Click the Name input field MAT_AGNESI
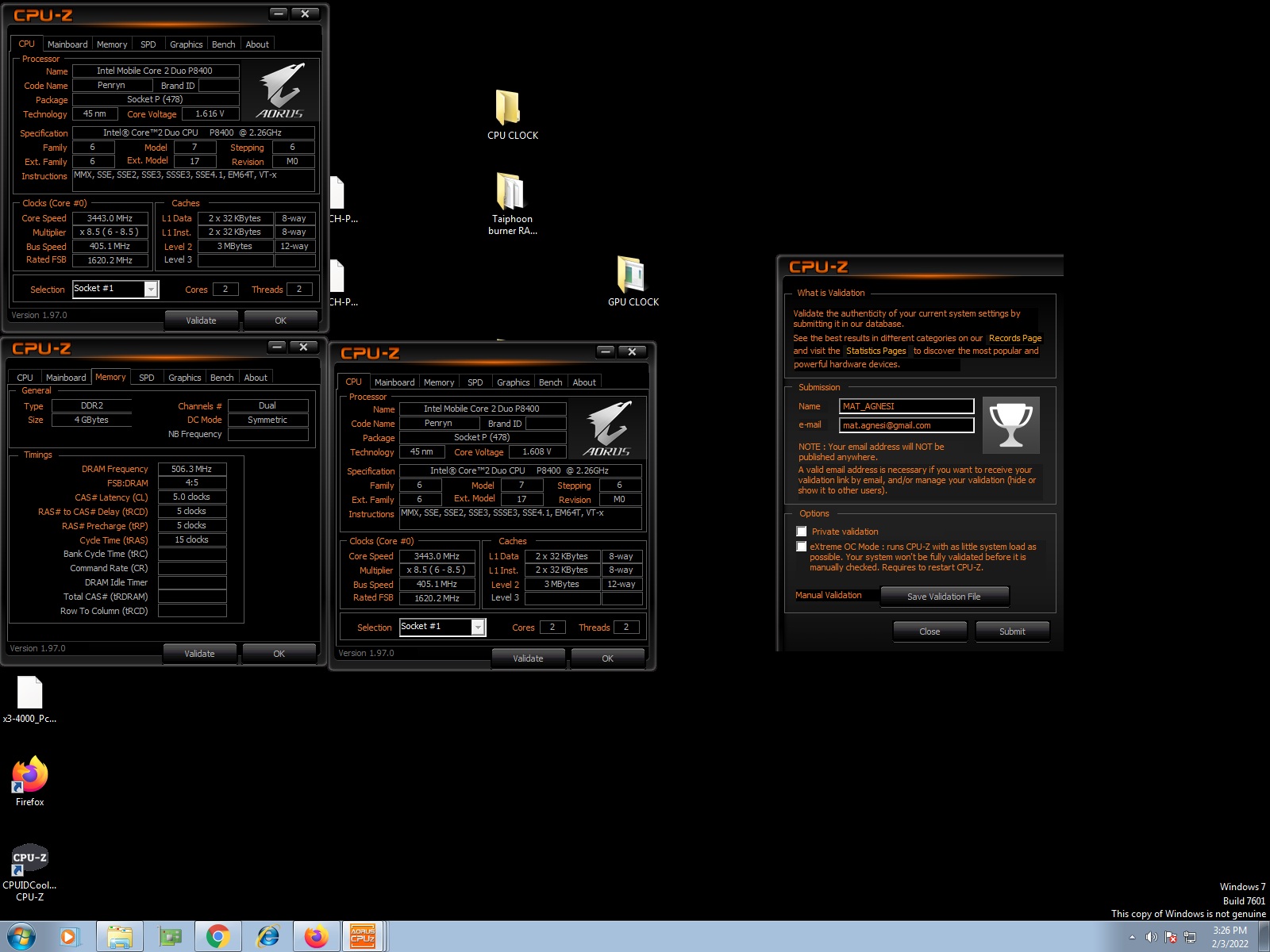This screenshot has height=952, width=1270. [906, 406]
